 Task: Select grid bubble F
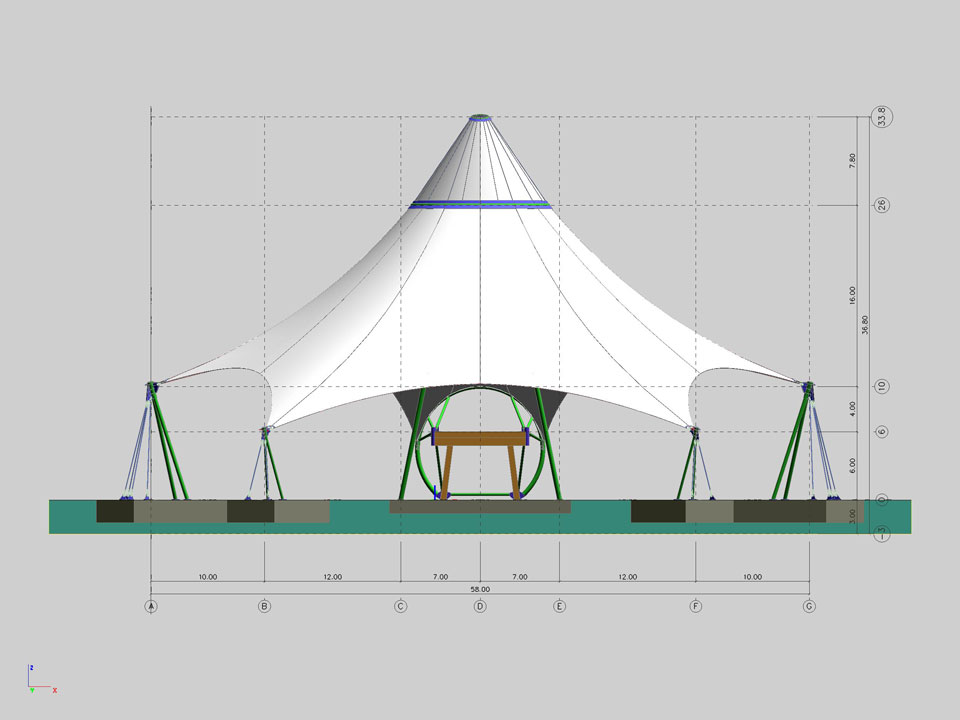695,606
